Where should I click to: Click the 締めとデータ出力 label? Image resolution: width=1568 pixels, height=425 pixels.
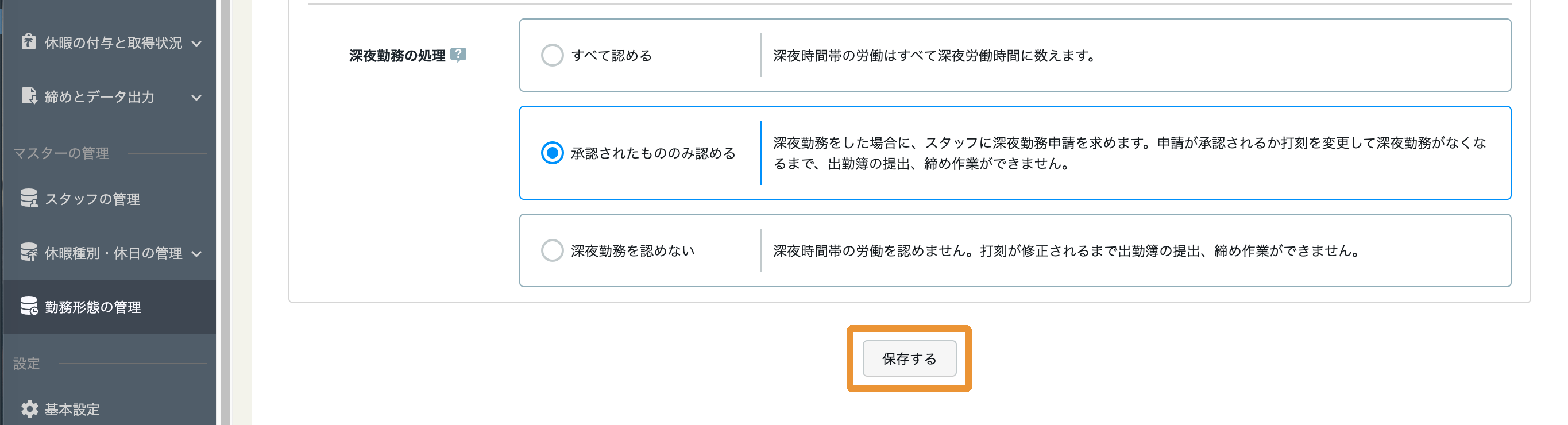(x=99, y=97)
